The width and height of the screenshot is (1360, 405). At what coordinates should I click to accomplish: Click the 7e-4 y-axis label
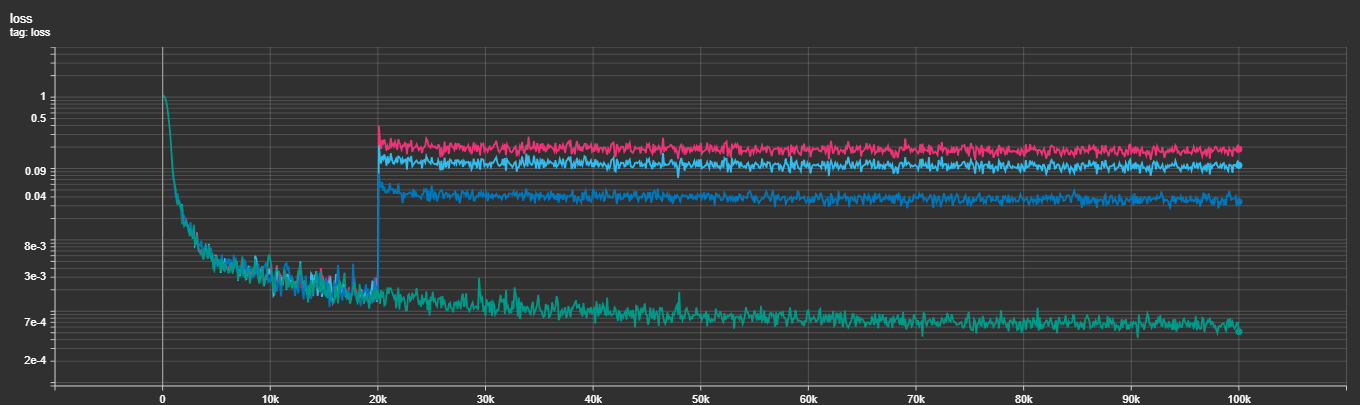pyautogui.click(x=34, y=322)
